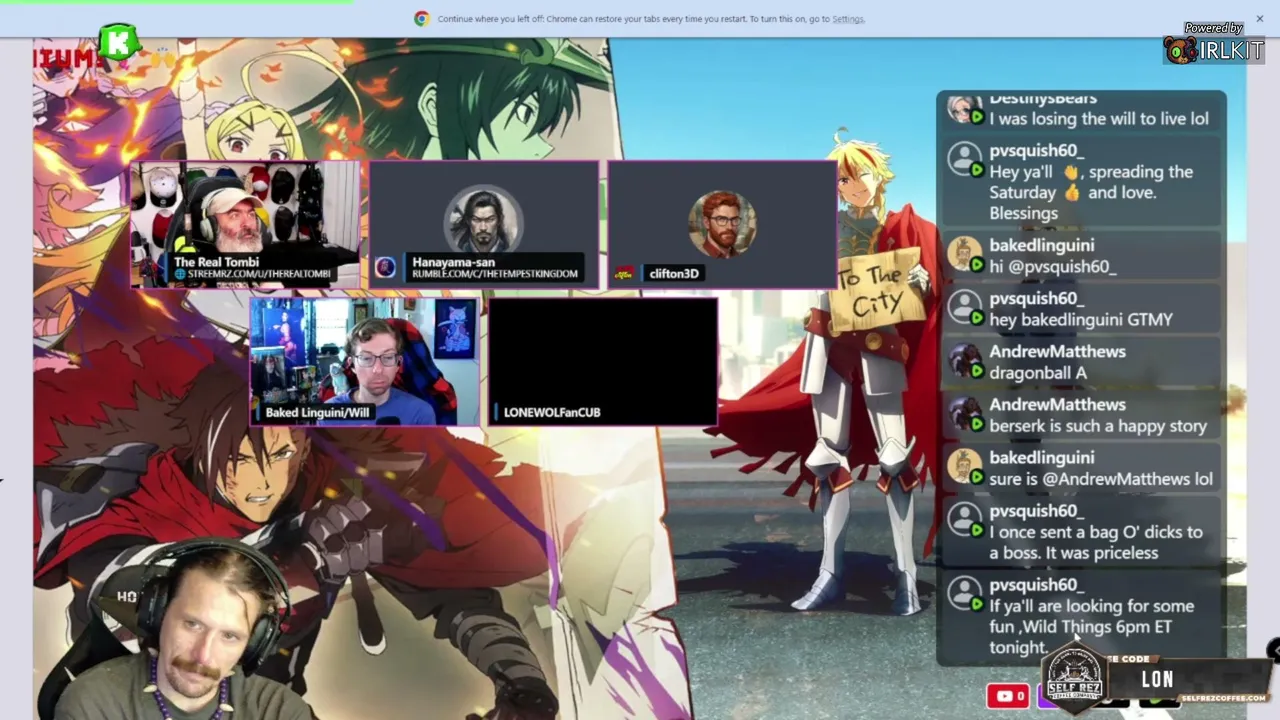Click the Self Rez Coffee Company hexagon logo
Screen dimensions: 1280x720
pos(1075,680)
